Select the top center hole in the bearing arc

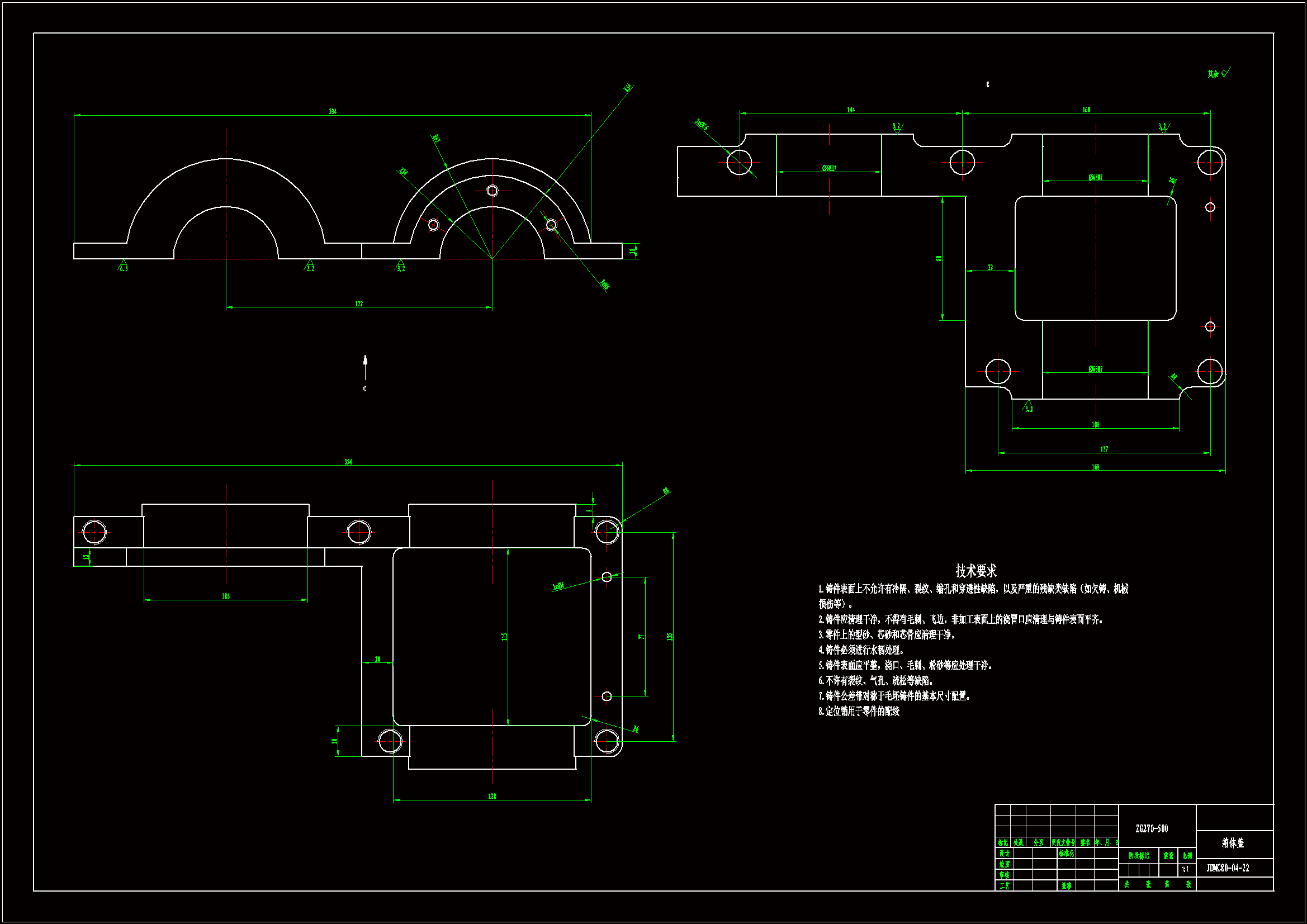(493, 191)
